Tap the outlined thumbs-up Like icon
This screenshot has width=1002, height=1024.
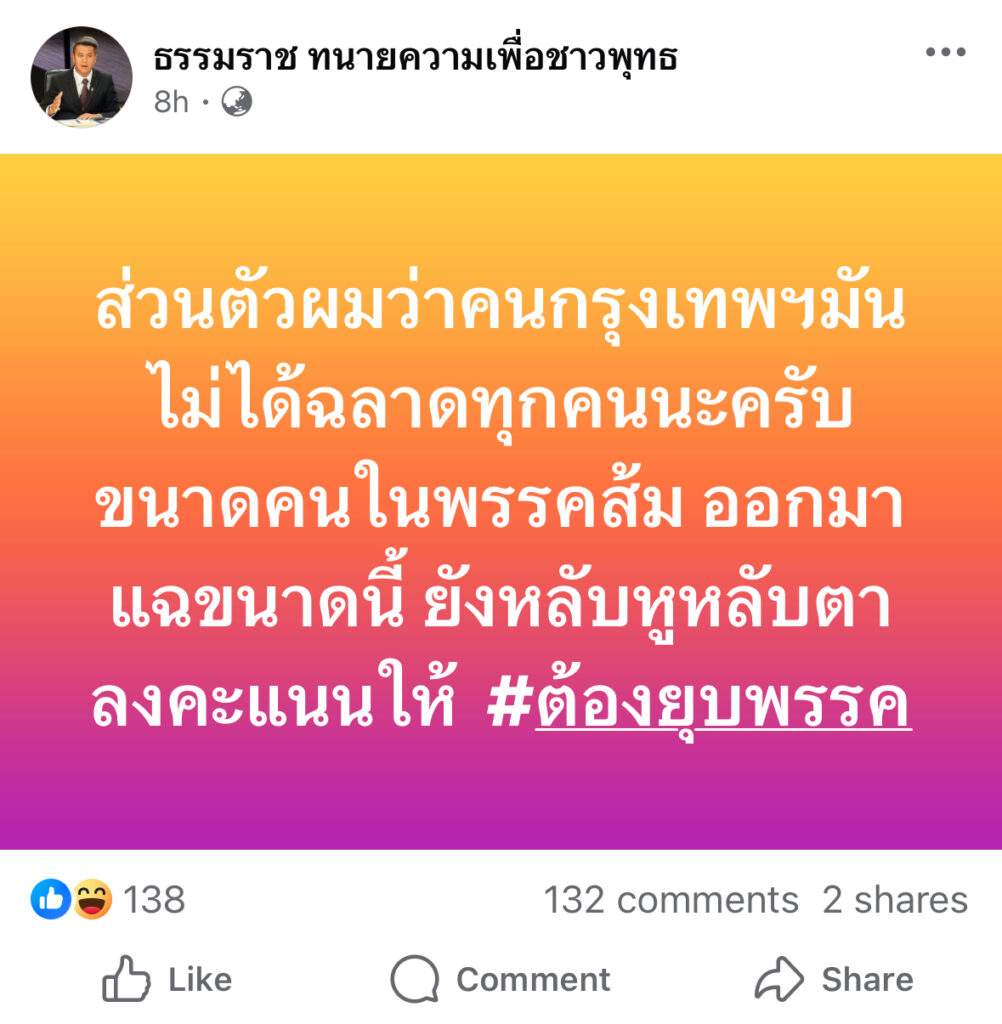pyautogui.click(x=126, y=978)
